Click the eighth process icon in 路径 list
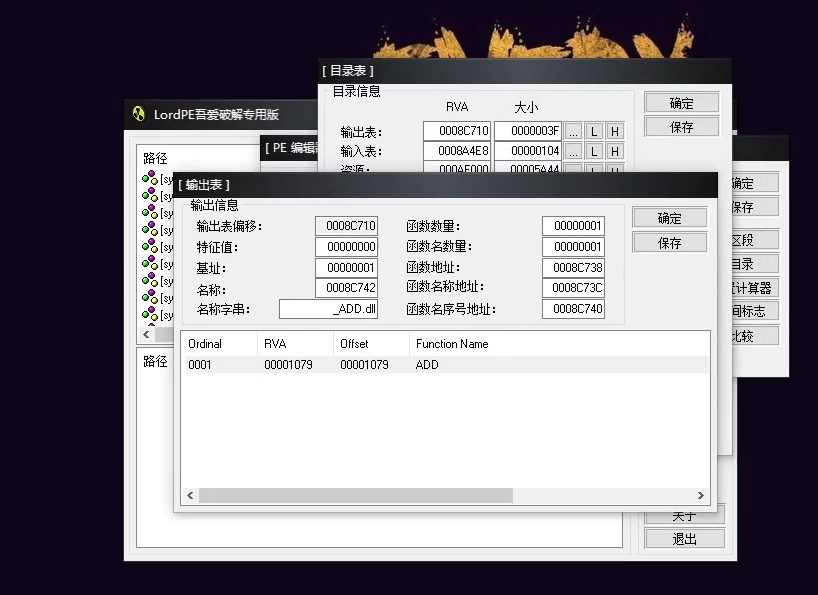 tap(150, 297)
